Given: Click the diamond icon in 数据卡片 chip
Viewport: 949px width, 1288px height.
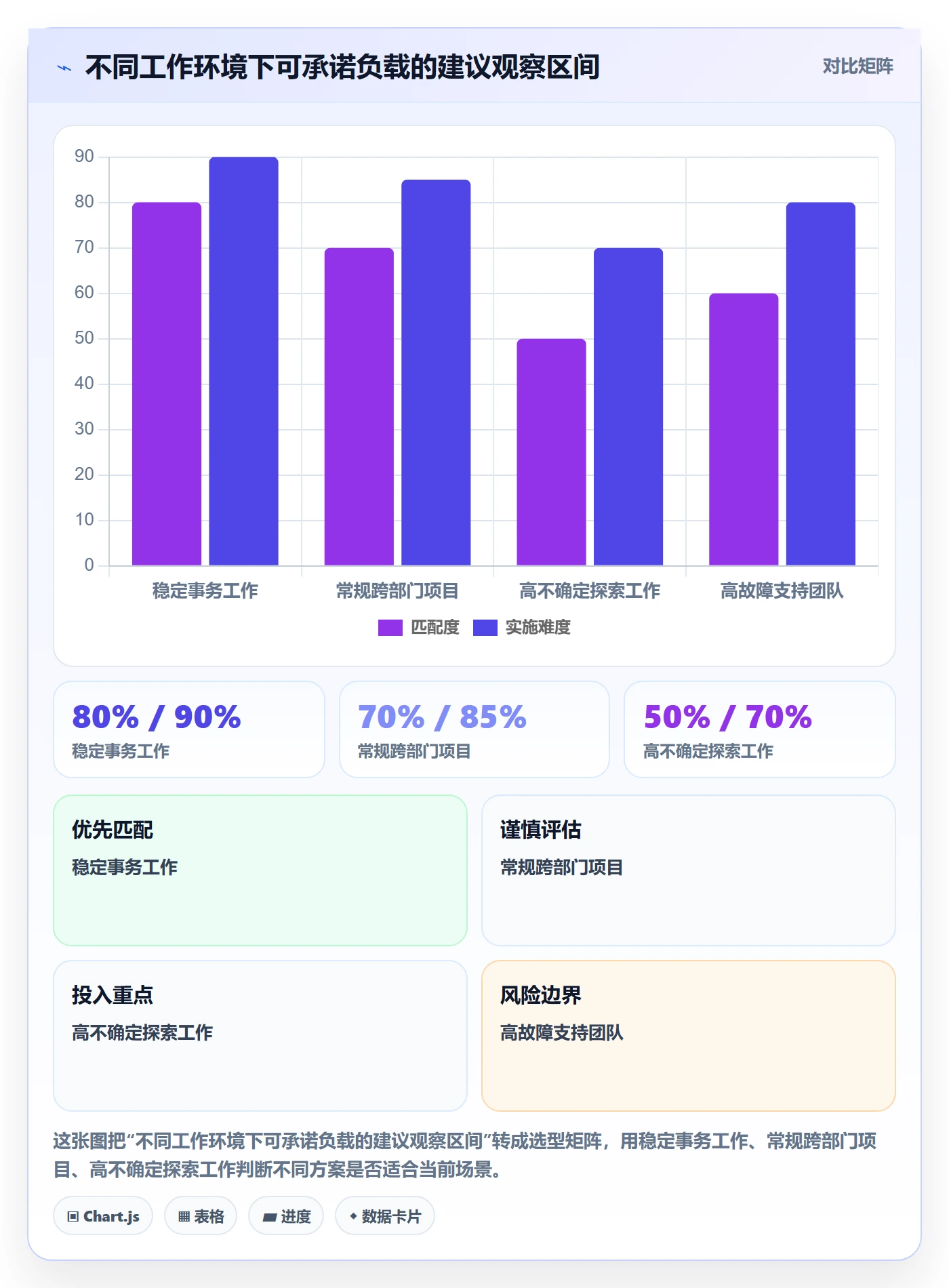Looking at the screenshot, I should point(353,1217).
